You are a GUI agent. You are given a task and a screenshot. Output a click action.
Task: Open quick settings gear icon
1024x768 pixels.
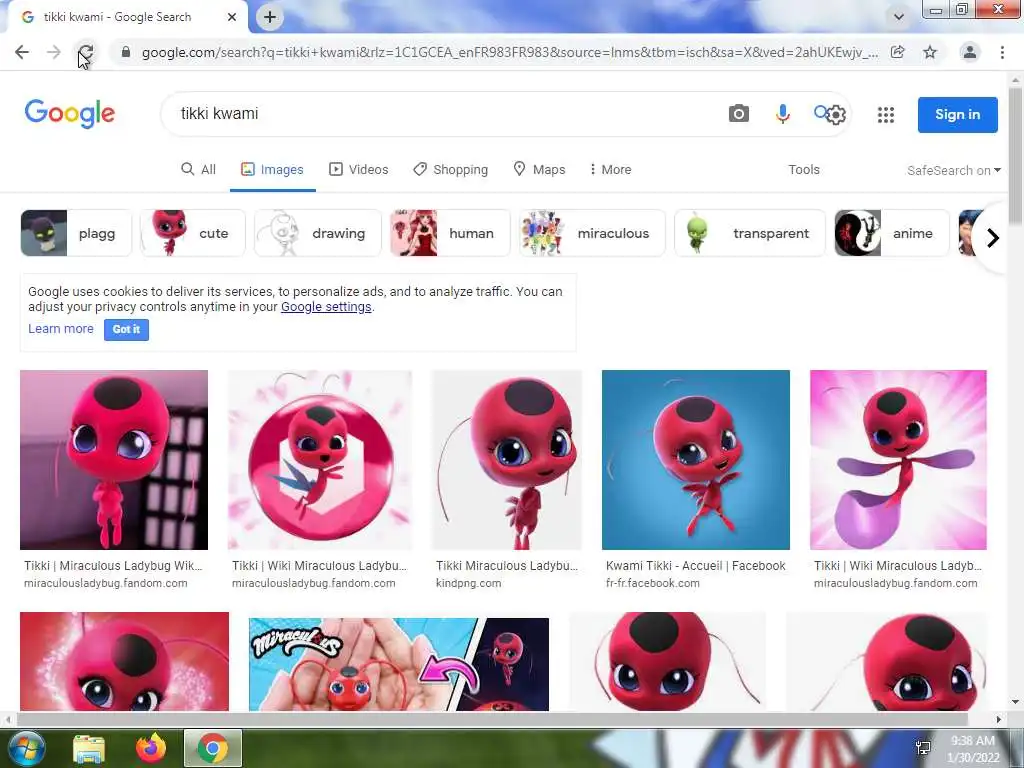pyautogui.click(x=836, y=115)
